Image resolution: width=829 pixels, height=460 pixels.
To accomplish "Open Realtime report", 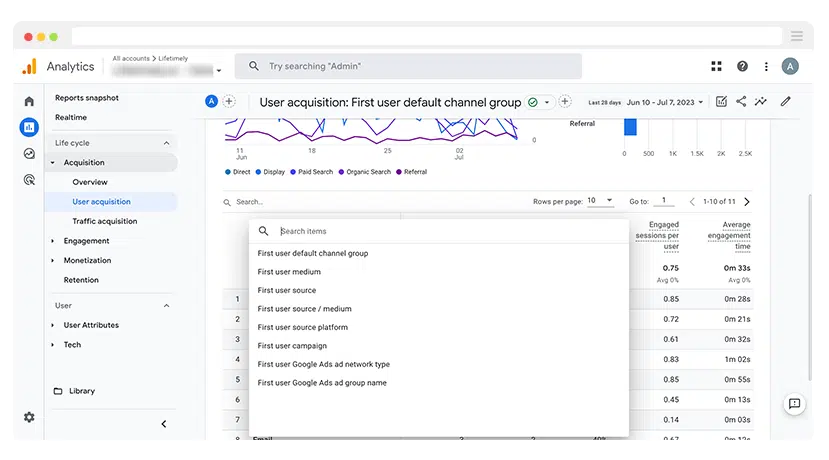I will (x=71, y=117).
